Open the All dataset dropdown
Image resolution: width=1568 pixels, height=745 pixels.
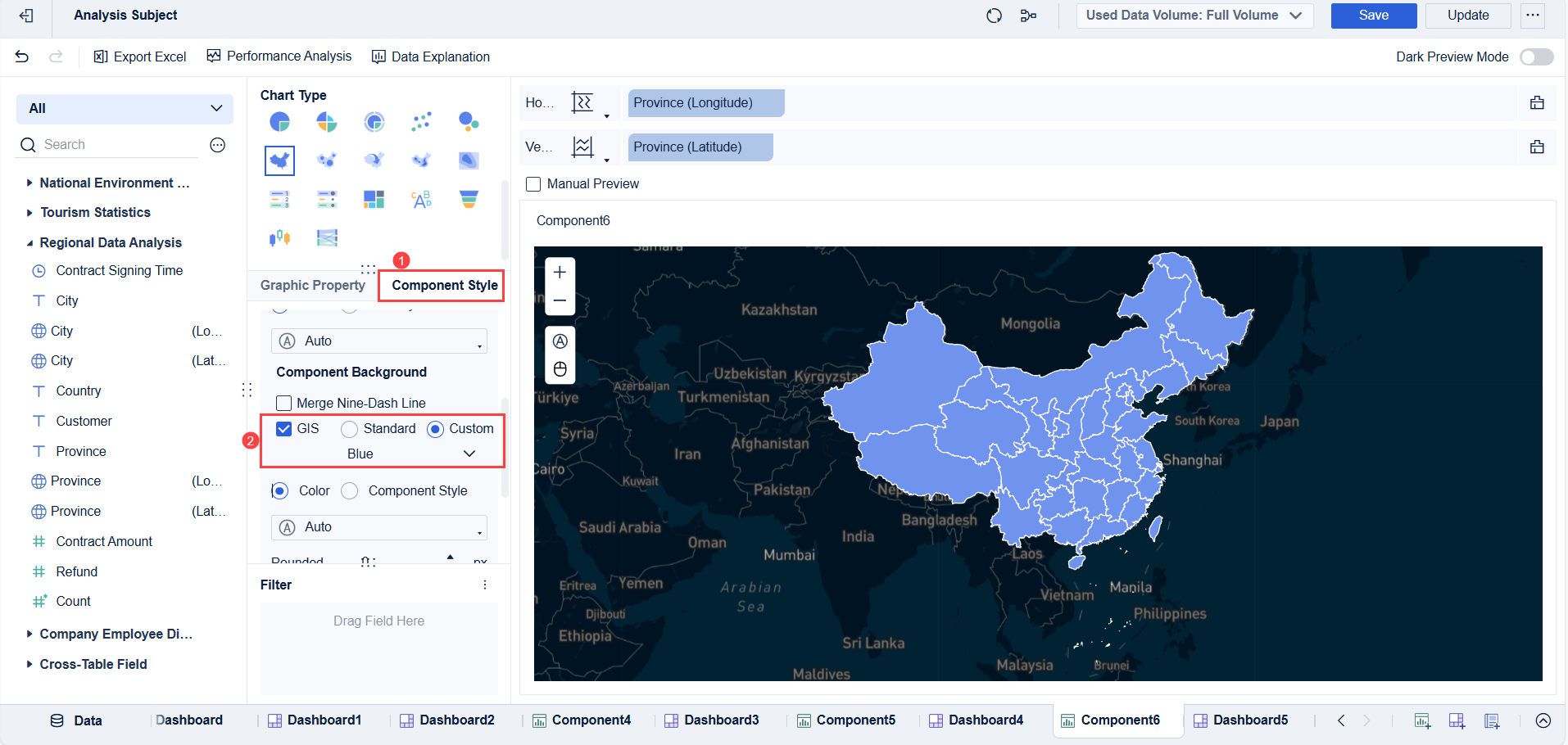(x=125, y=109)
